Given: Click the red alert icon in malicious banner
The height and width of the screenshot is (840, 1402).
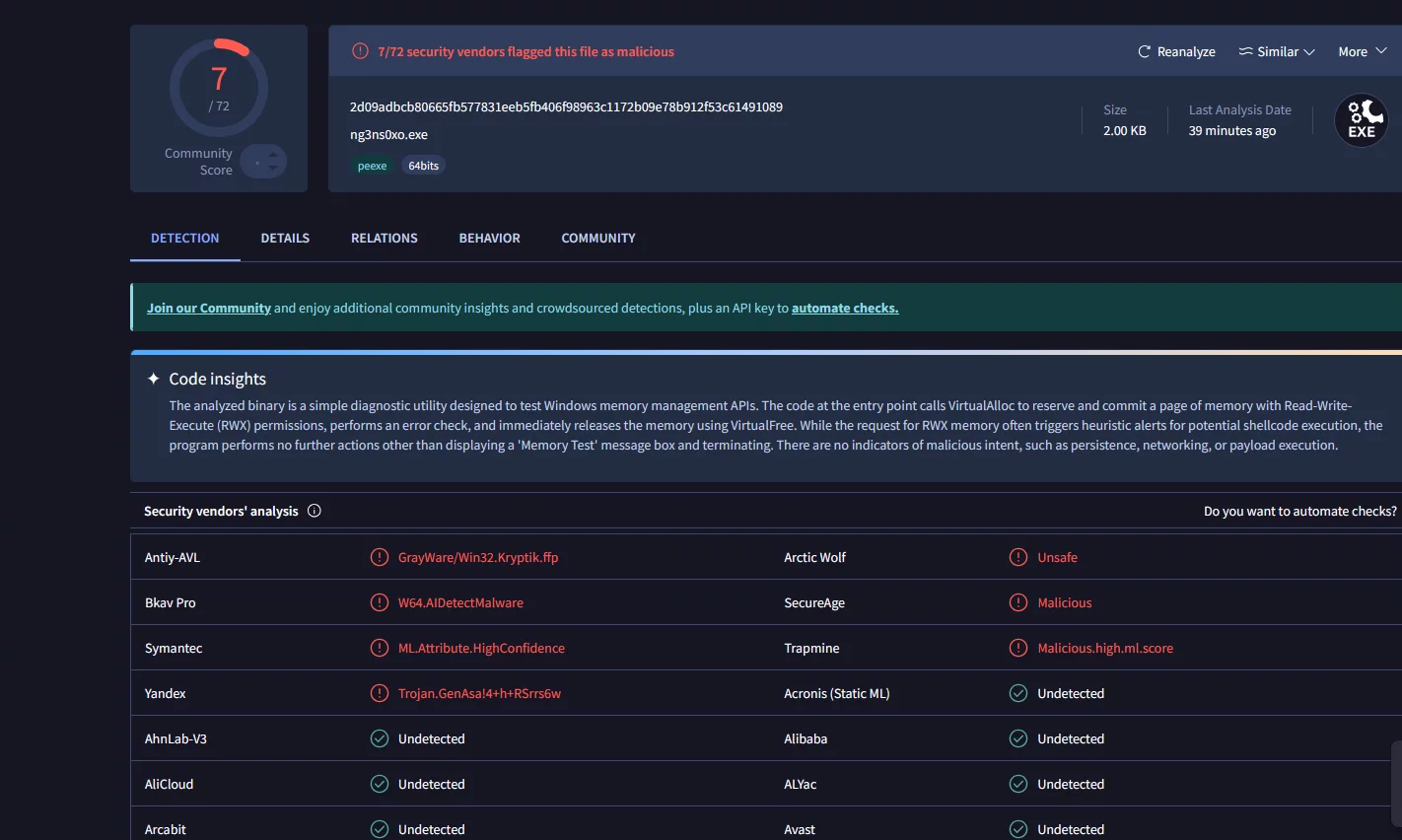Looking at the screenshot, I should tap(361, 51).
